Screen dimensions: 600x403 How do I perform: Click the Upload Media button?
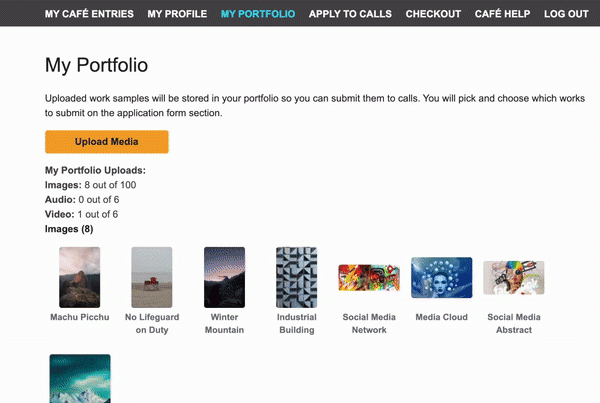click(107, 142)
